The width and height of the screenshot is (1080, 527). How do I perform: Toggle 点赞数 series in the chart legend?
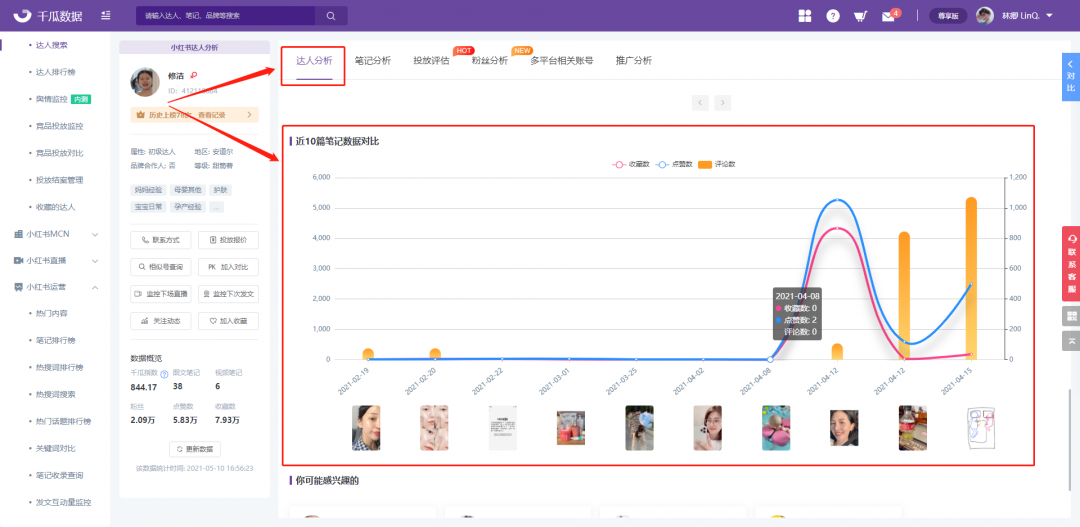(x=678, y=164)
